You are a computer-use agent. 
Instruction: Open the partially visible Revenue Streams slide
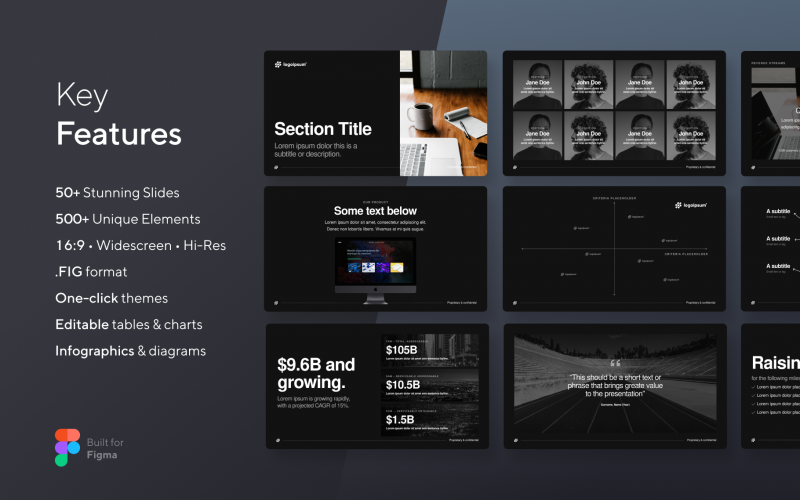(770, 113)
